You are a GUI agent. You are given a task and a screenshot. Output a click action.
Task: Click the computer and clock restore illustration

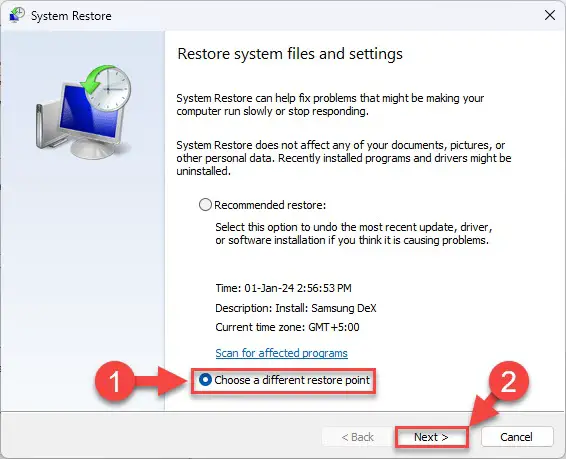click(x=83, y=112)
